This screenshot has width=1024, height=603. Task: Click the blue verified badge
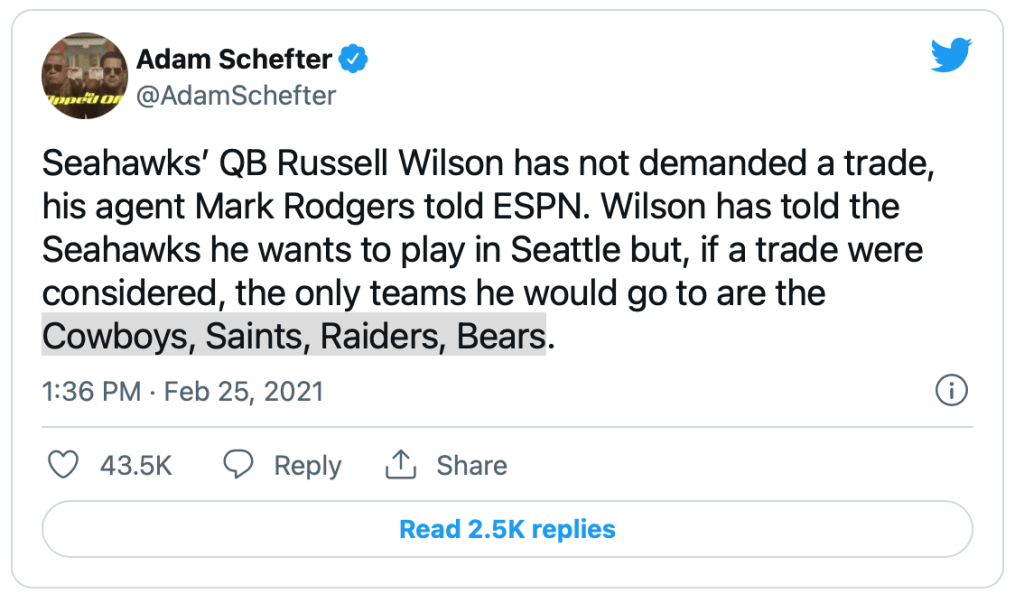point(354,60)
